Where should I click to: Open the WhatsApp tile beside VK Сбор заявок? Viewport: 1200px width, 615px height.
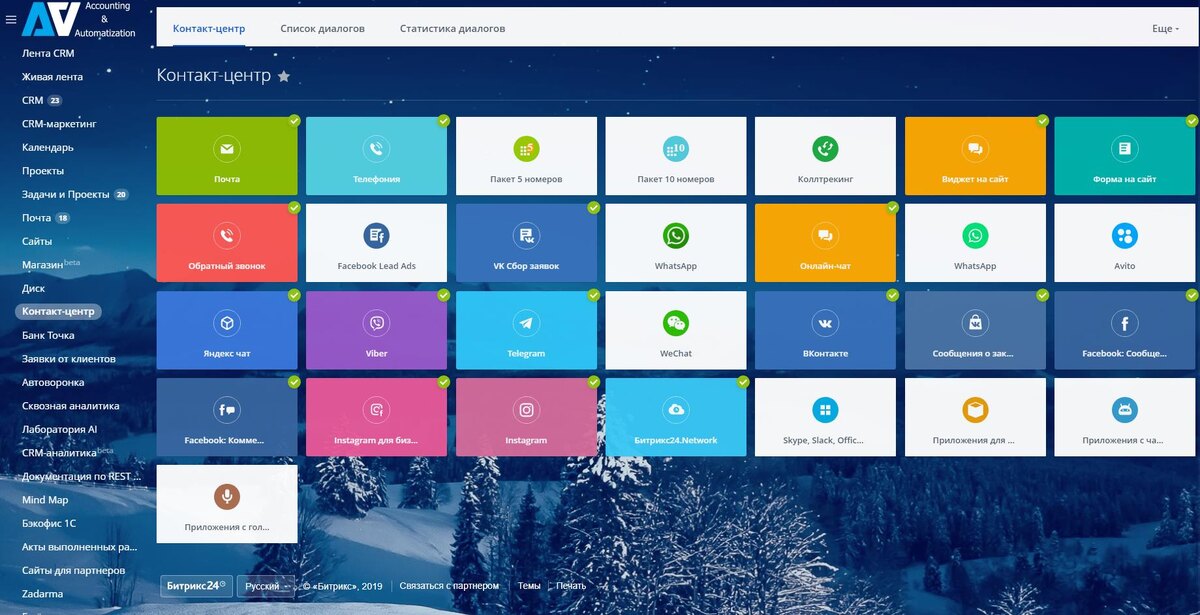(x=676, y=243)
